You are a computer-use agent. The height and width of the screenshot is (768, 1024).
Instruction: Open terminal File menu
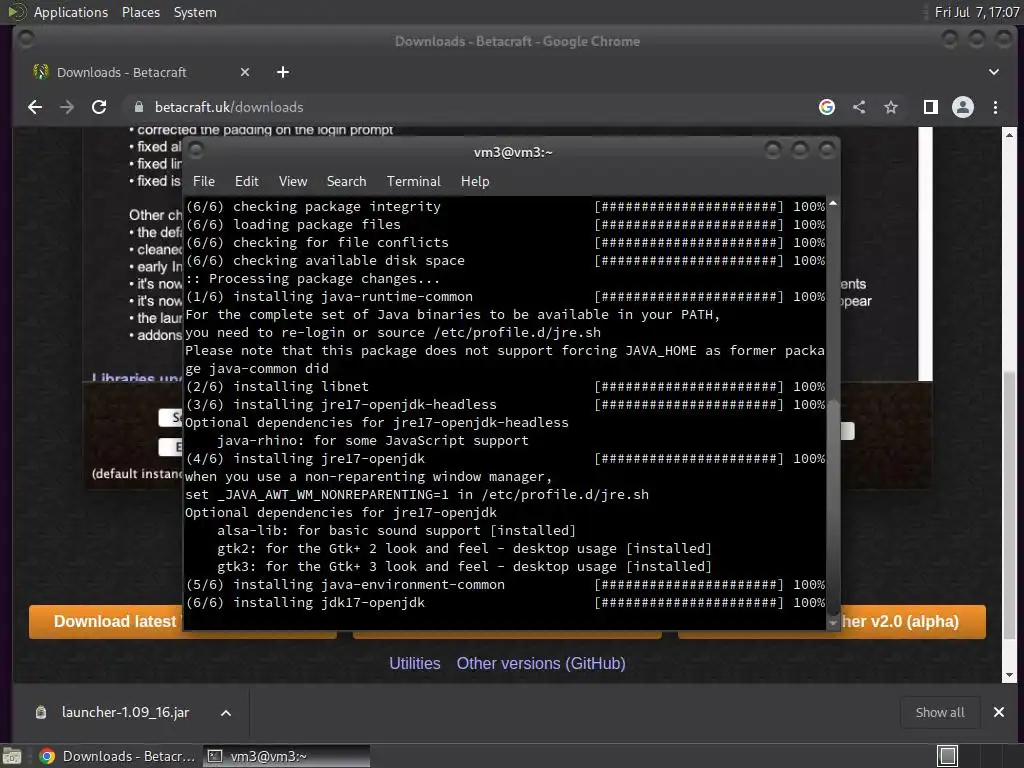204,182
